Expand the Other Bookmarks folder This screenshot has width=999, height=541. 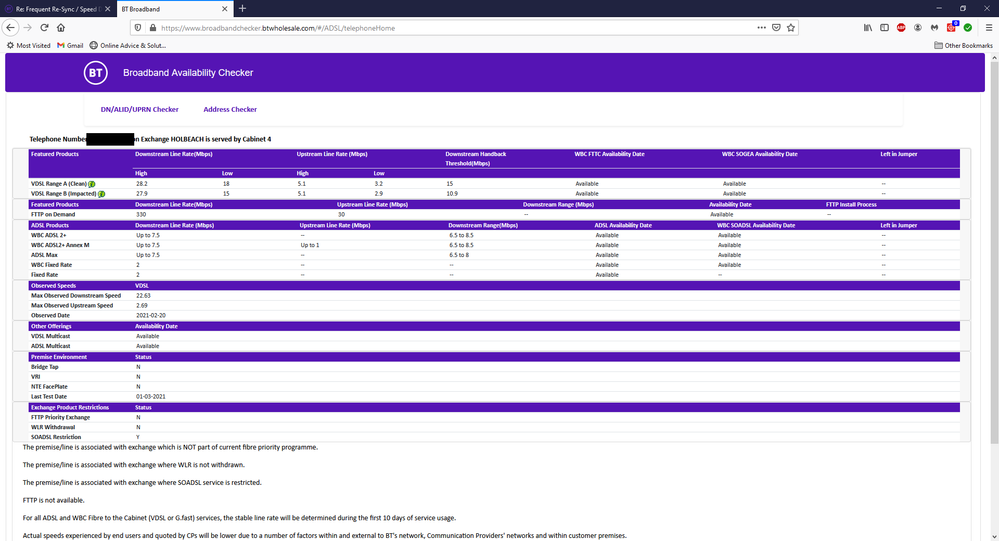pos(963,45)
